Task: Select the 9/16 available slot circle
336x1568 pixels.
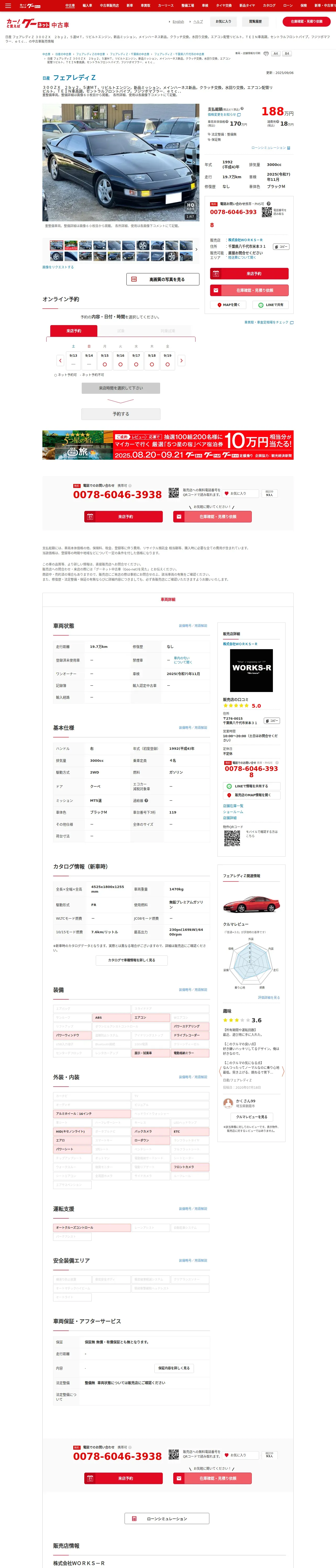Action: tap(120, 364)
